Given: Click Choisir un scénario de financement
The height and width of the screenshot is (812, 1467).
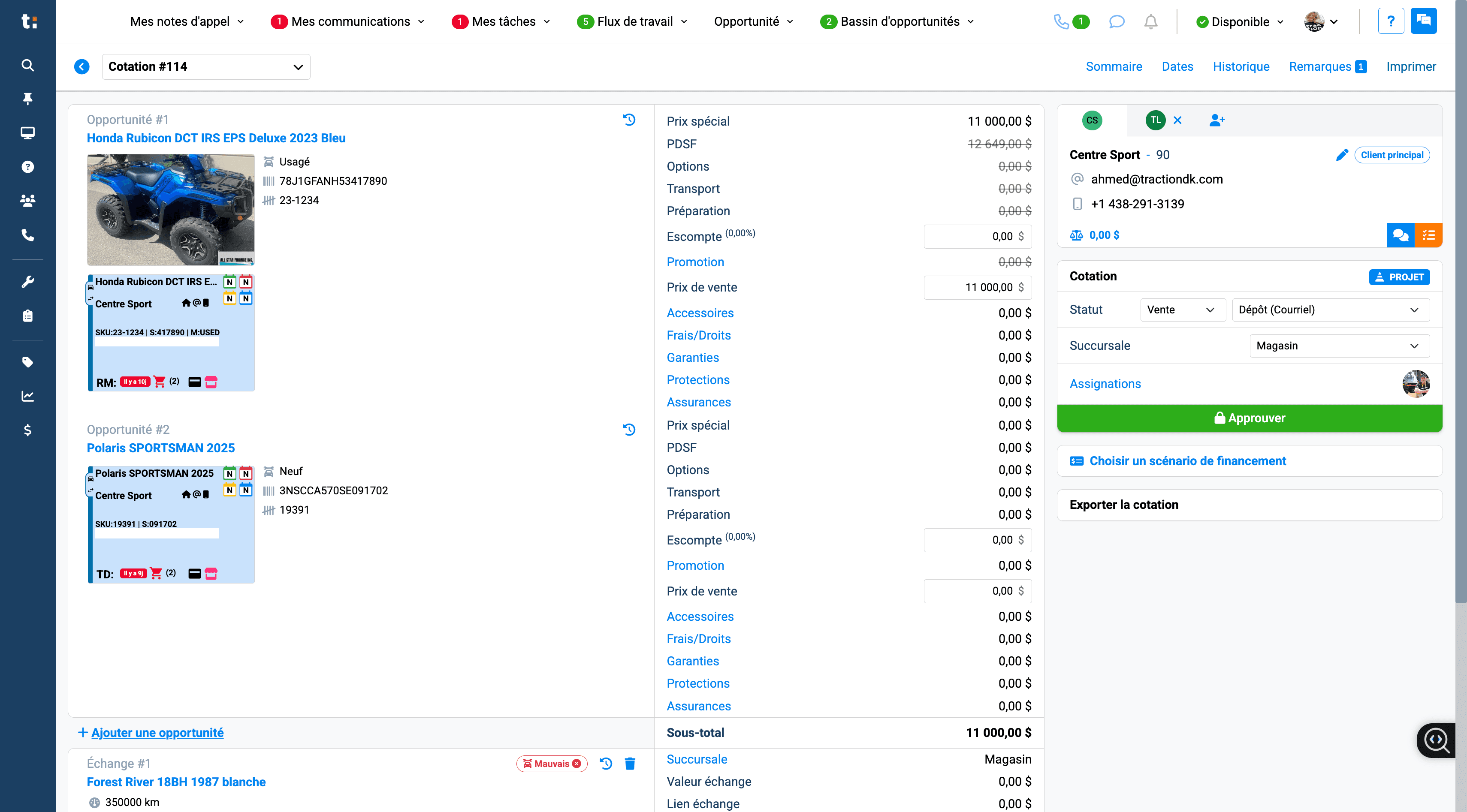Looking at the screenshot, I should (1187, 461).
